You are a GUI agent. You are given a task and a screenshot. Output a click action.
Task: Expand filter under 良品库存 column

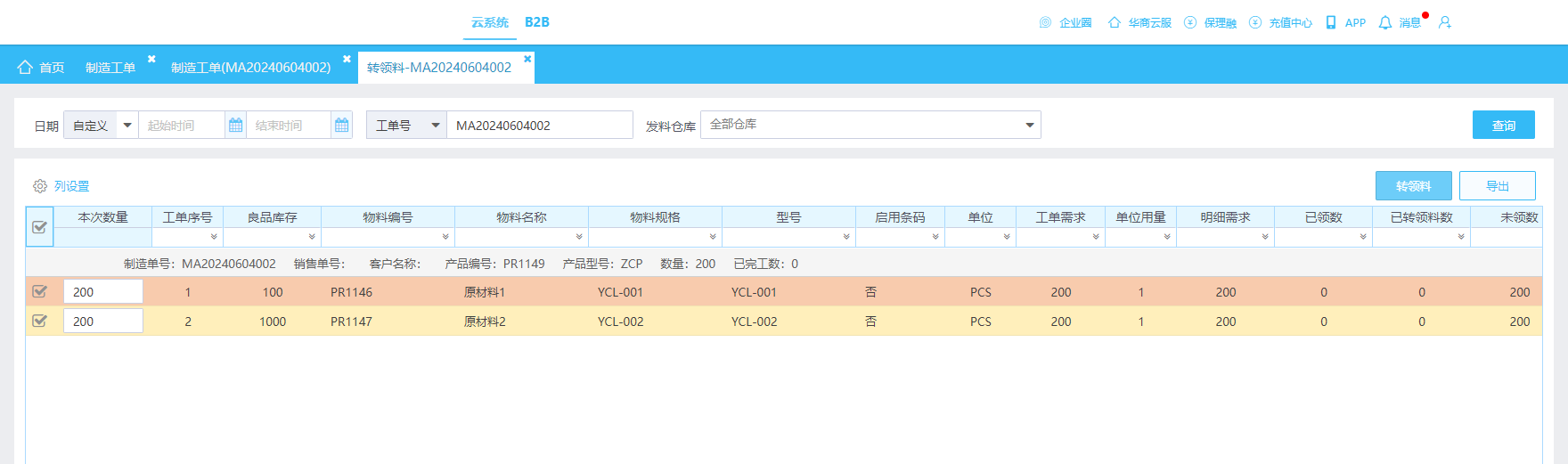(312, 237)
